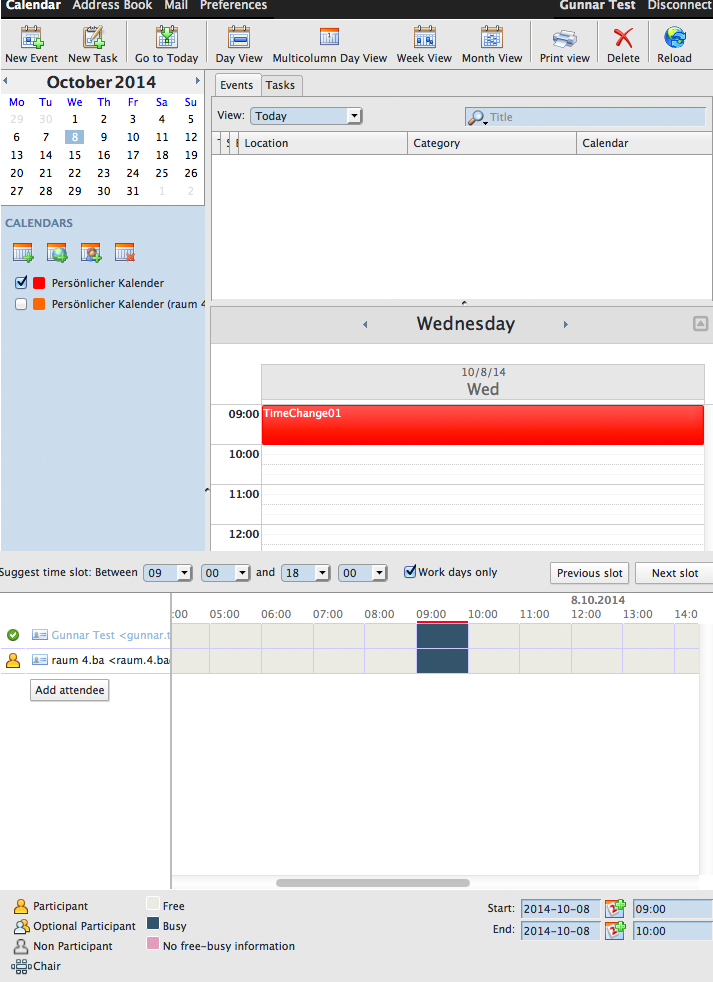Click the Add attendee button

coord(70,690)
